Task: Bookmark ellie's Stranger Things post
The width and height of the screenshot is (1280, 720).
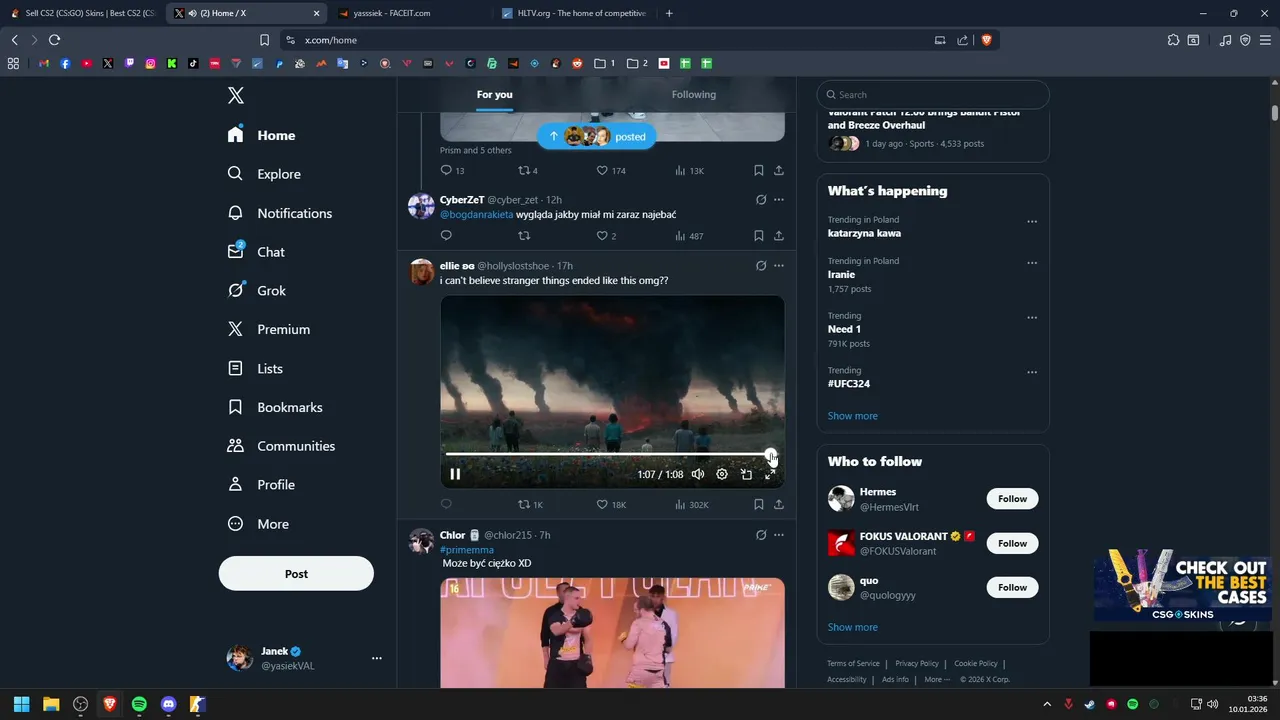Action: (759, 504)
